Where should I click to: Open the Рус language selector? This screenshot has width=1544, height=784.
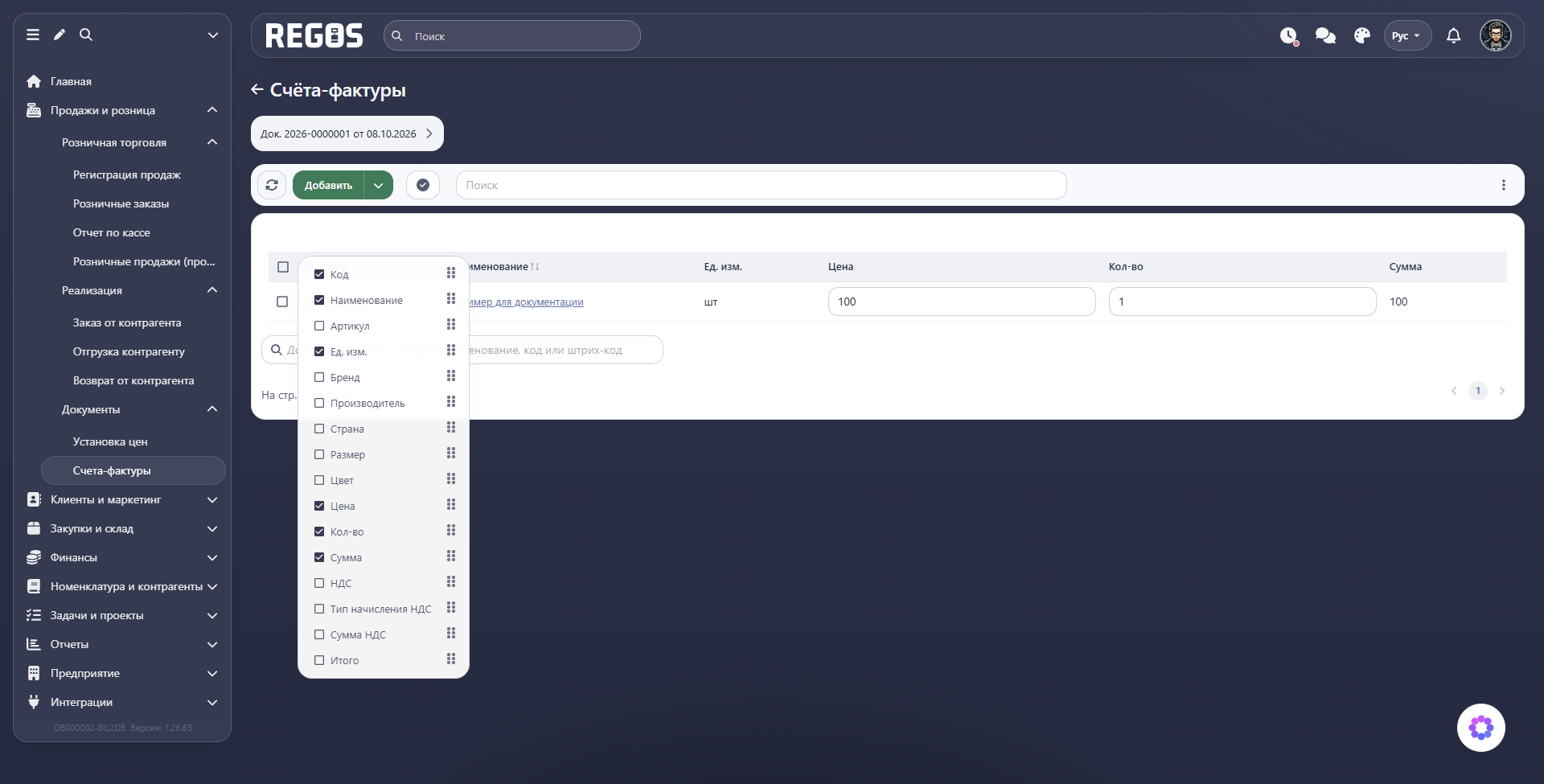click(1407, 35)
